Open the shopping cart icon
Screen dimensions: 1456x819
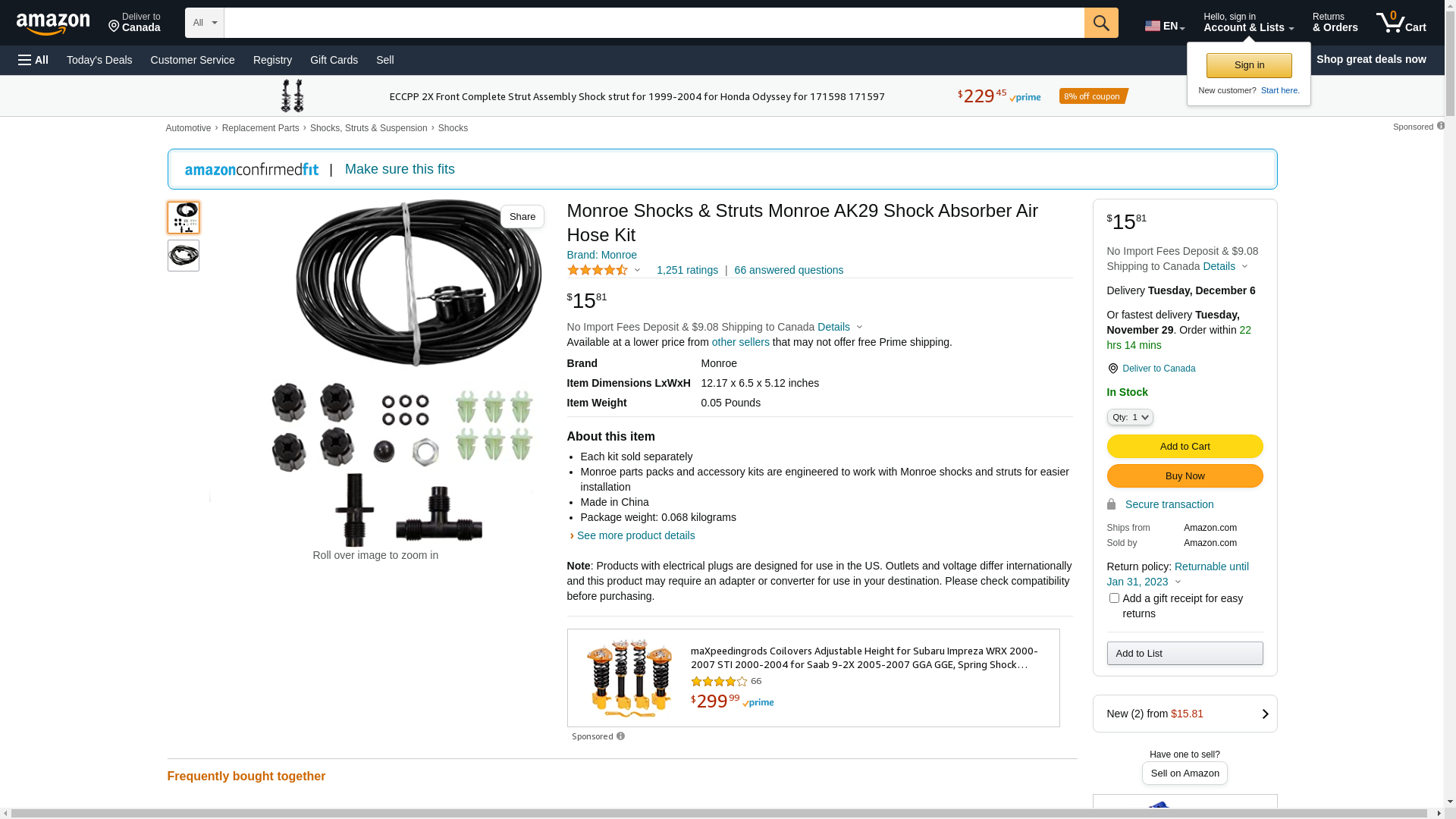tap(1401, 23)
